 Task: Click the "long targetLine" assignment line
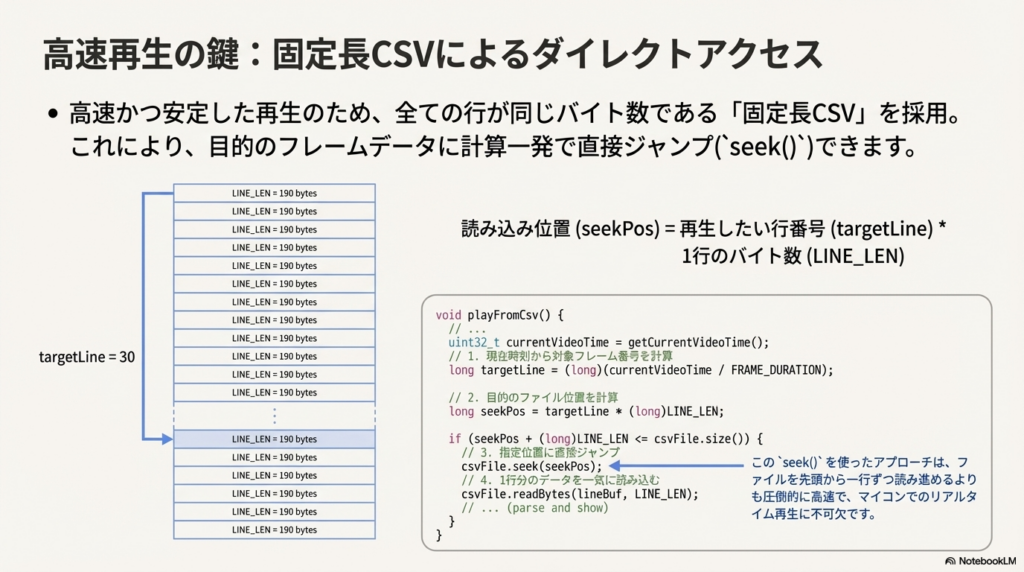pyautogui.click(x=640, y=370)
